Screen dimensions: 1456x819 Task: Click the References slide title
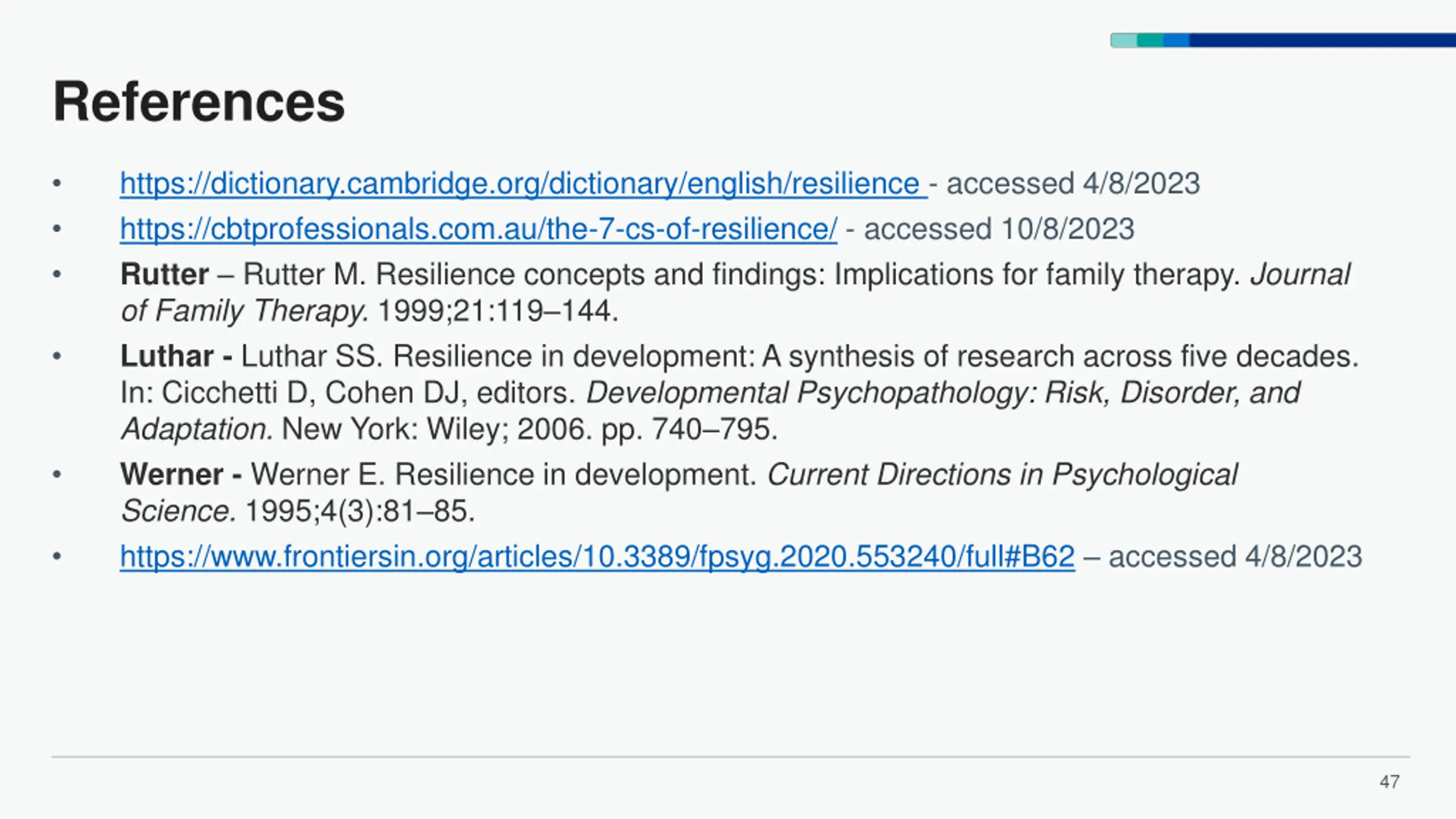click(198, 102)
